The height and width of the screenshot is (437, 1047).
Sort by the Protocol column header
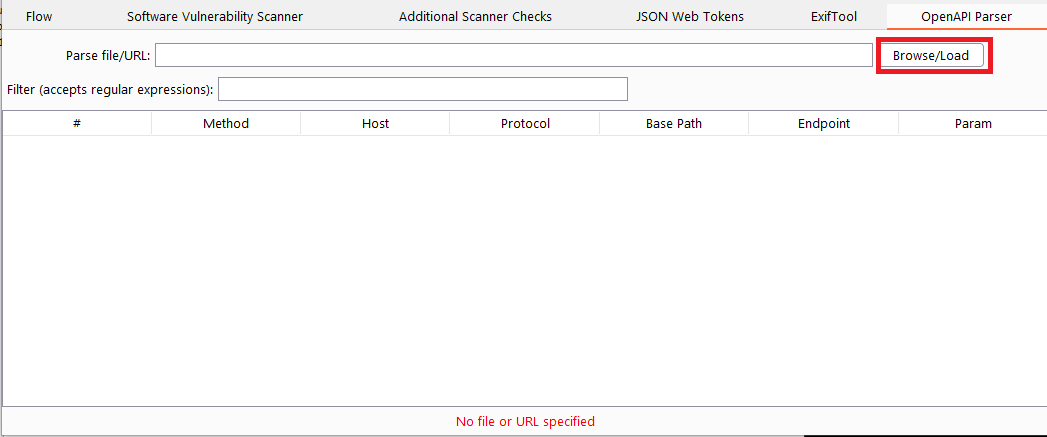coord(525,123)
